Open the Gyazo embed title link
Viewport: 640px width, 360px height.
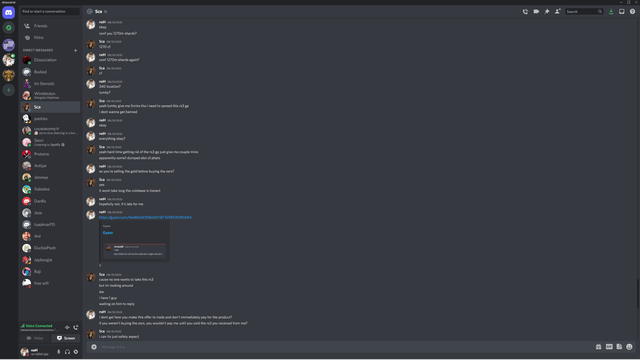(108, 233)
